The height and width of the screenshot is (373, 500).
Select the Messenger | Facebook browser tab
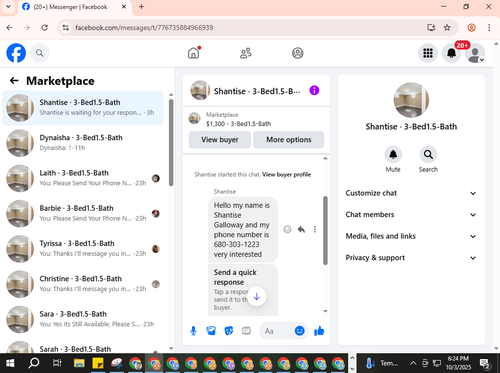click(75, 7)
